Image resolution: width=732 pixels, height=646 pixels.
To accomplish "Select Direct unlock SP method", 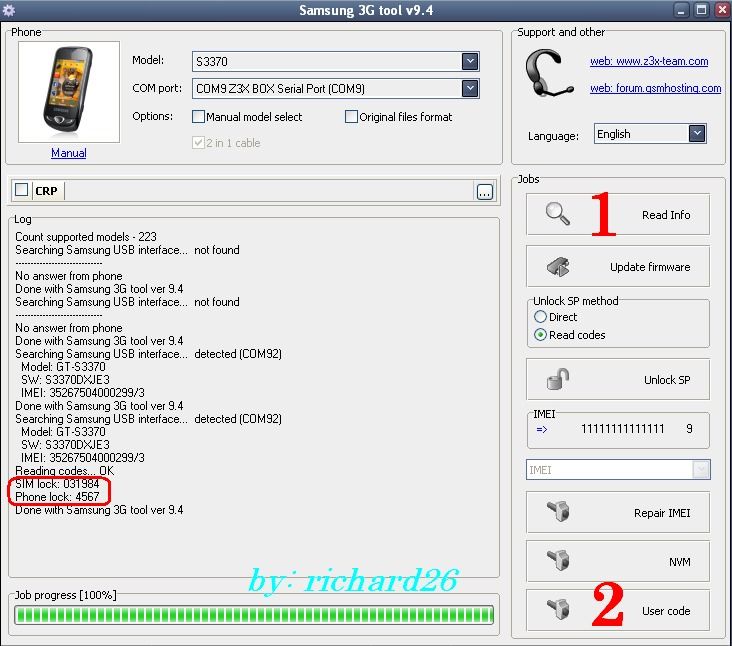I will pos(540,316).
